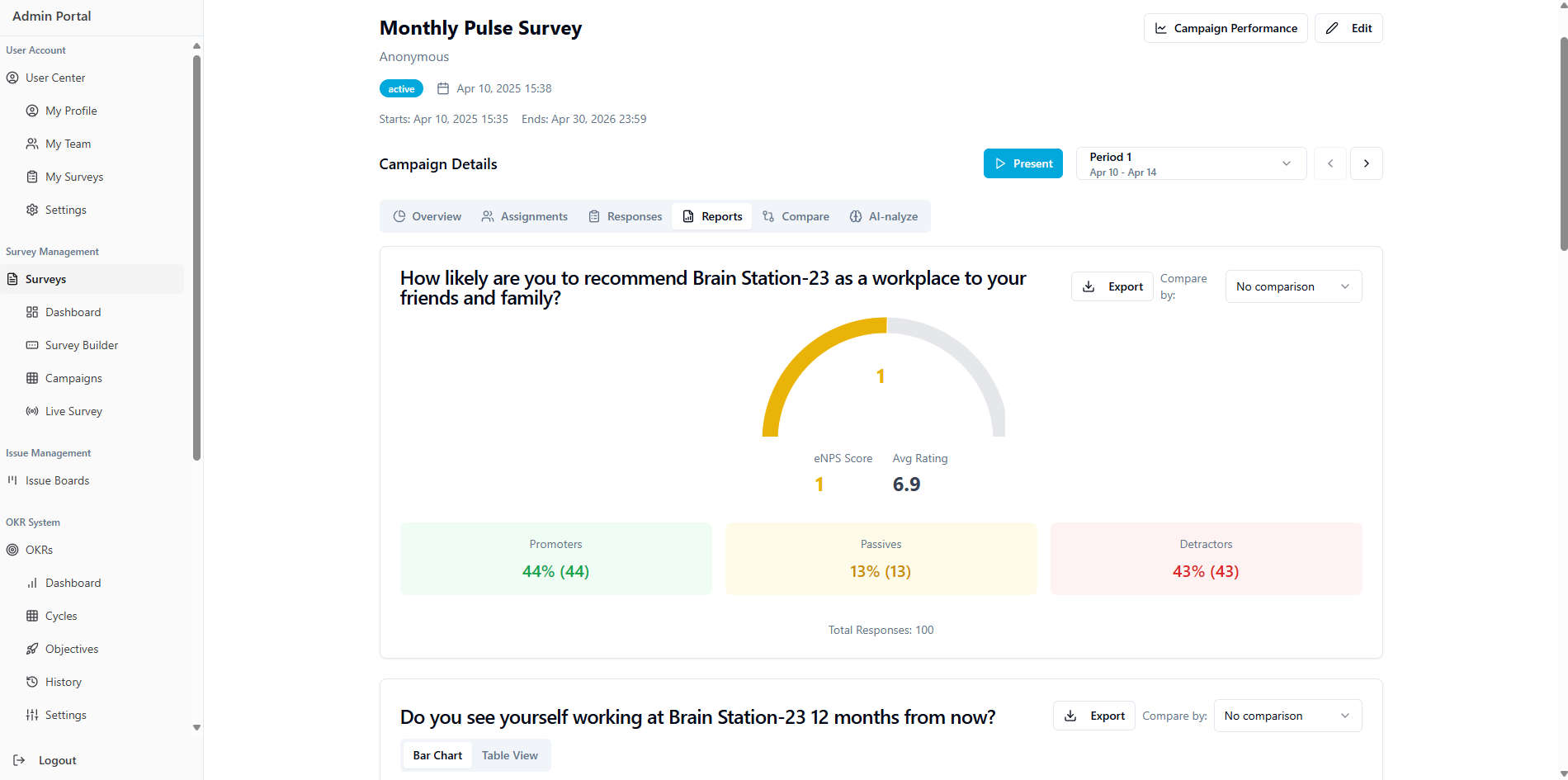
Task: Switch to the Overview tab
Action: [427, 216]
